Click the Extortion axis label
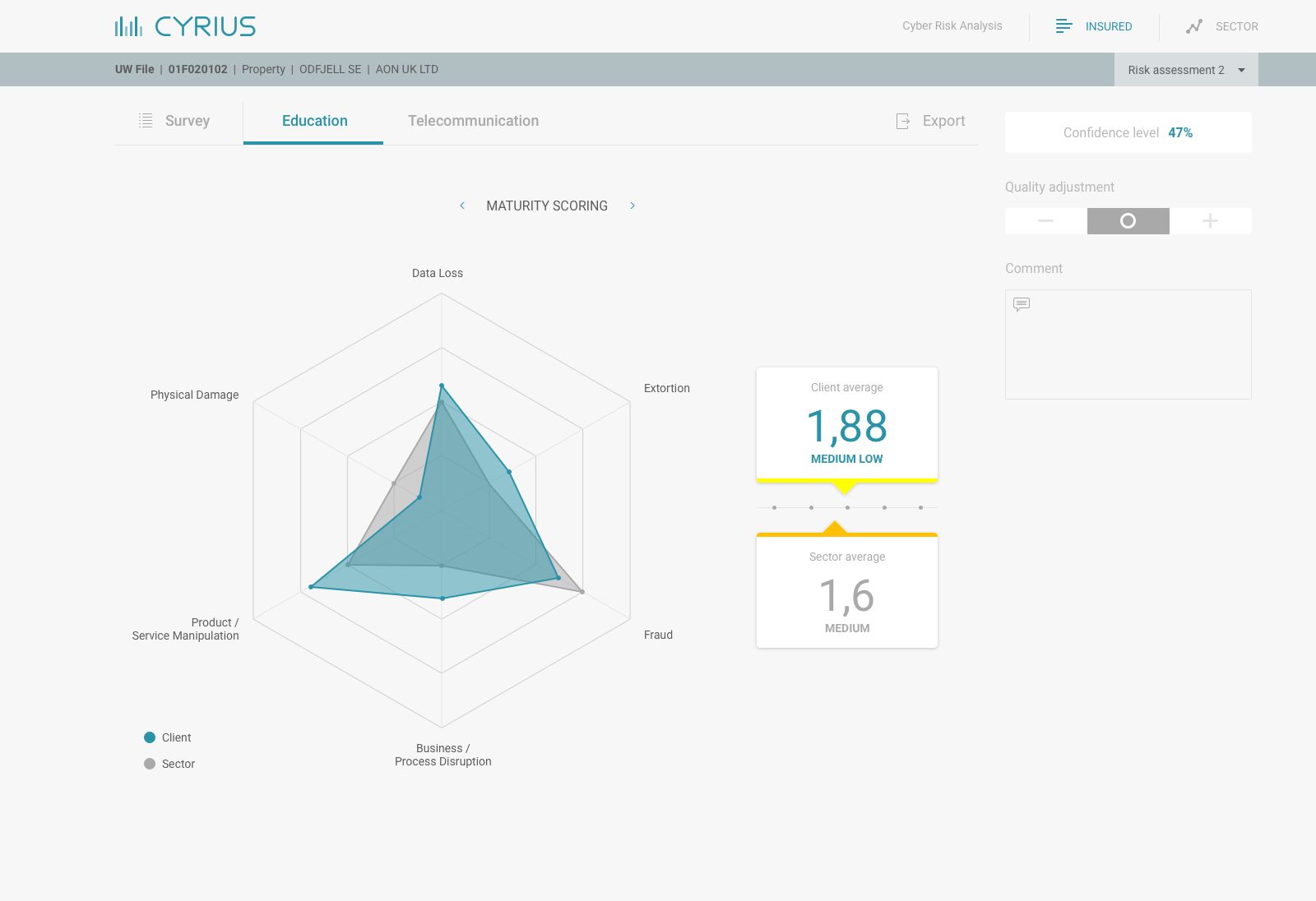This screenshot has height=901, width=1316. point(667,388)
